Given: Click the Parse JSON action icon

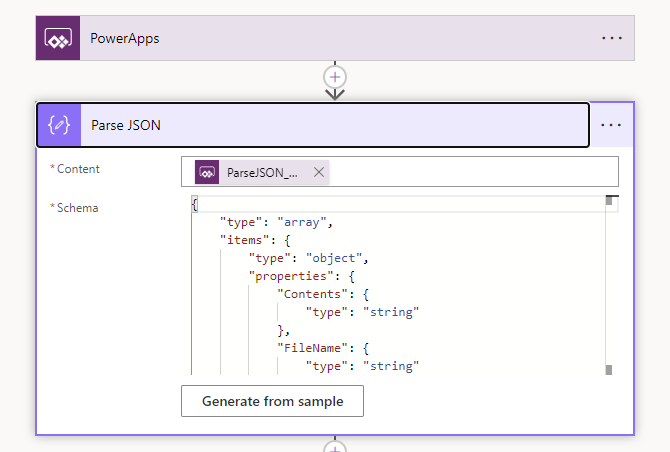Looking at the screenshot, I should [x=59, y=125].
